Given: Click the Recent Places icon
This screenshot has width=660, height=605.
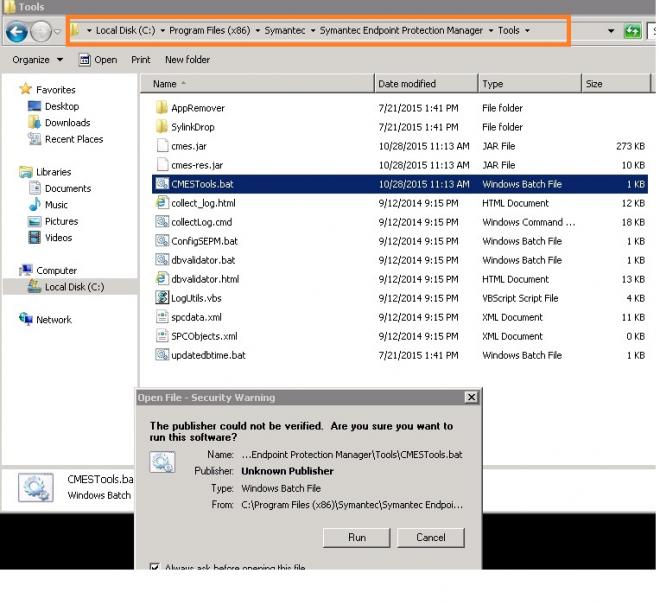Looking at the screenshot, I should coord(34,139).
